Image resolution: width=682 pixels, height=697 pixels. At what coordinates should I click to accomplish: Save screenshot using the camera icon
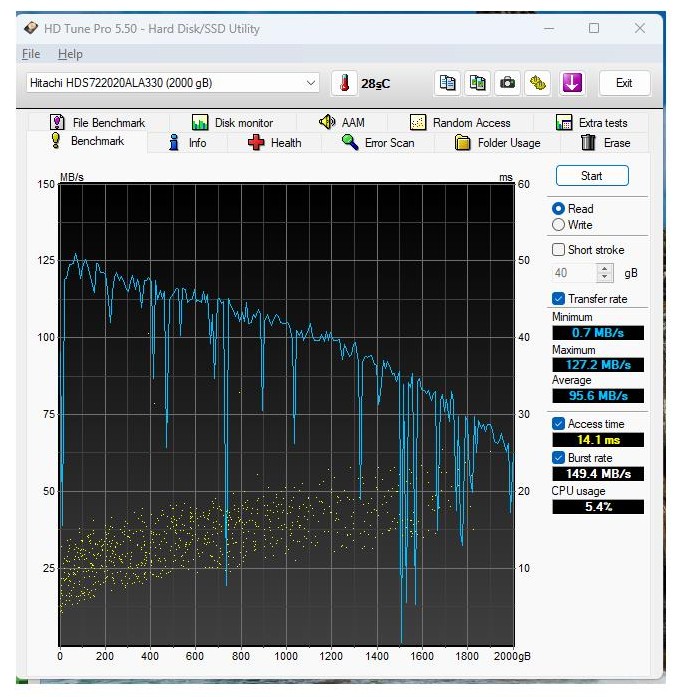(x=508, y=83)
